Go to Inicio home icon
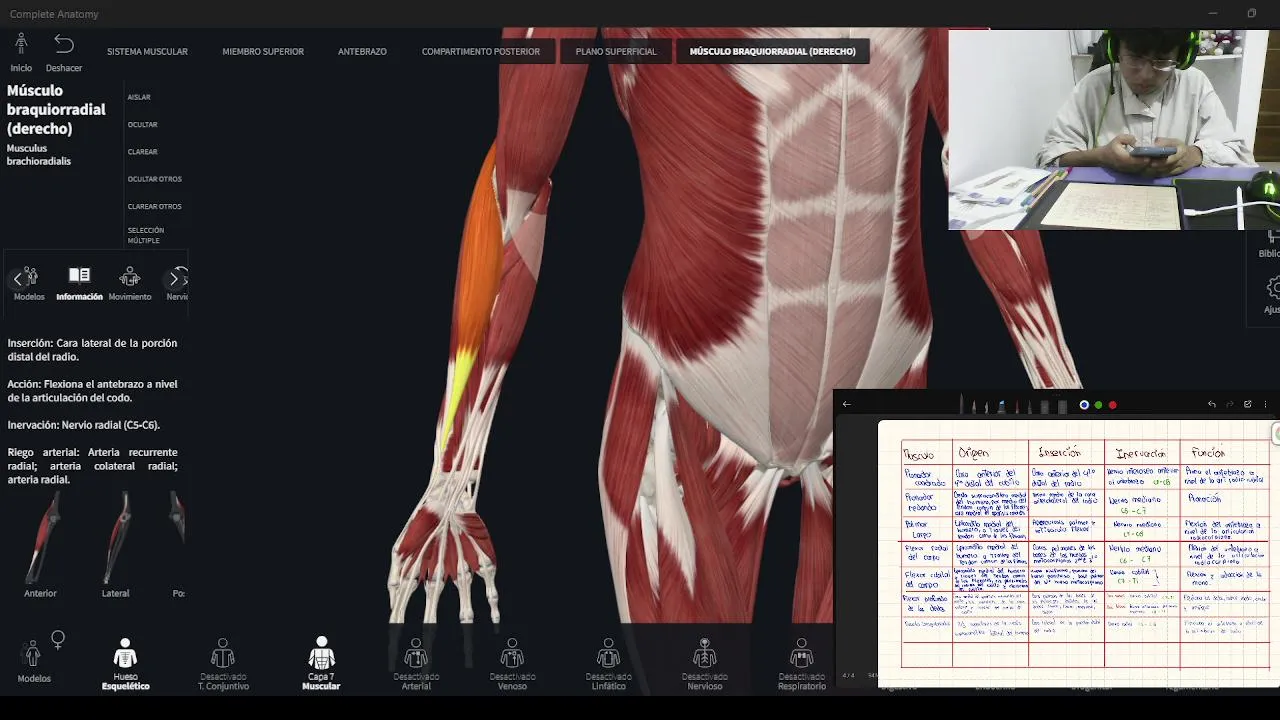1280x720 pixels. coord(21,44)
